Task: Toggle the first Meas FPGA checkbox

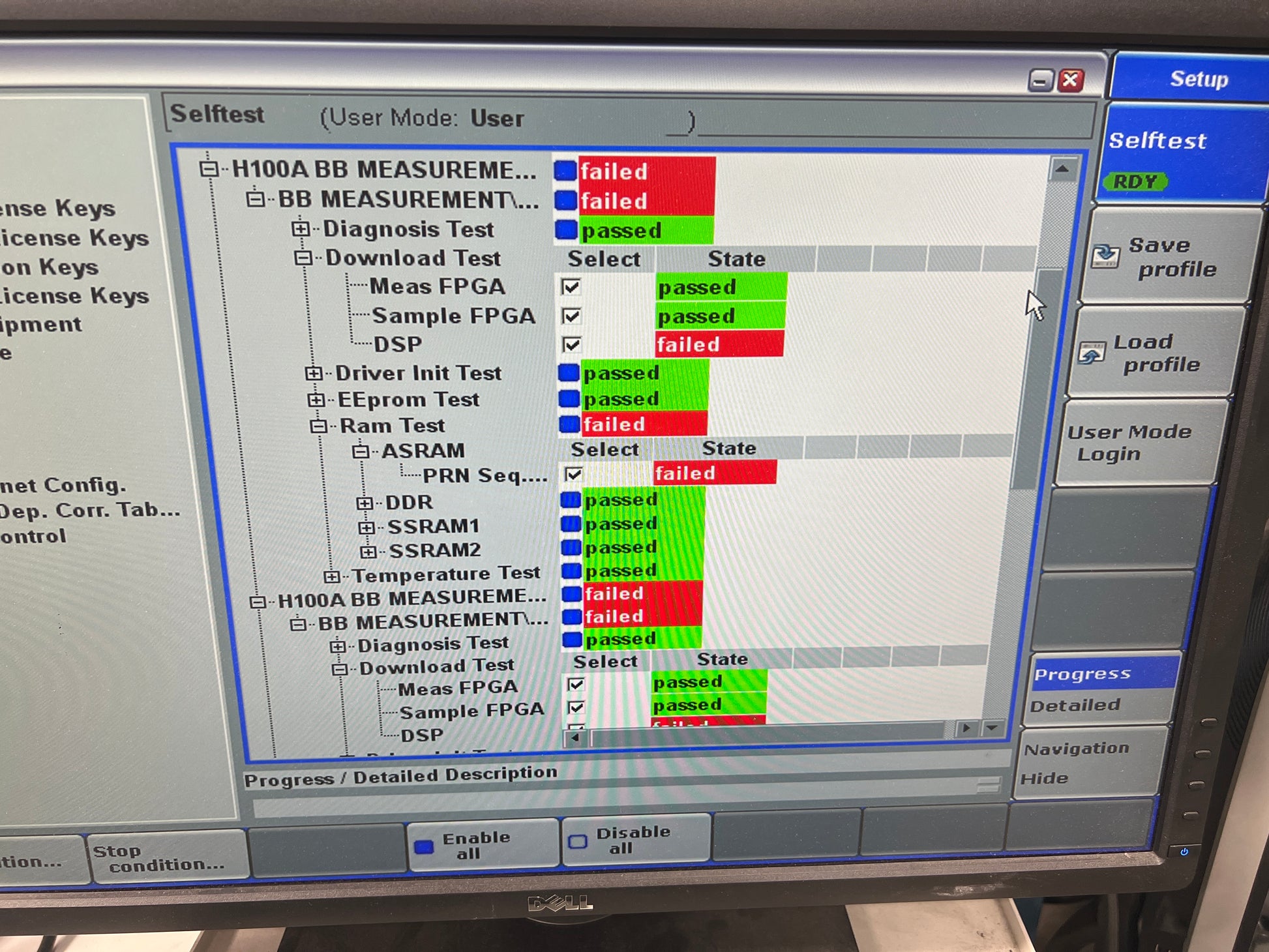Action: (x=571, y=287)
